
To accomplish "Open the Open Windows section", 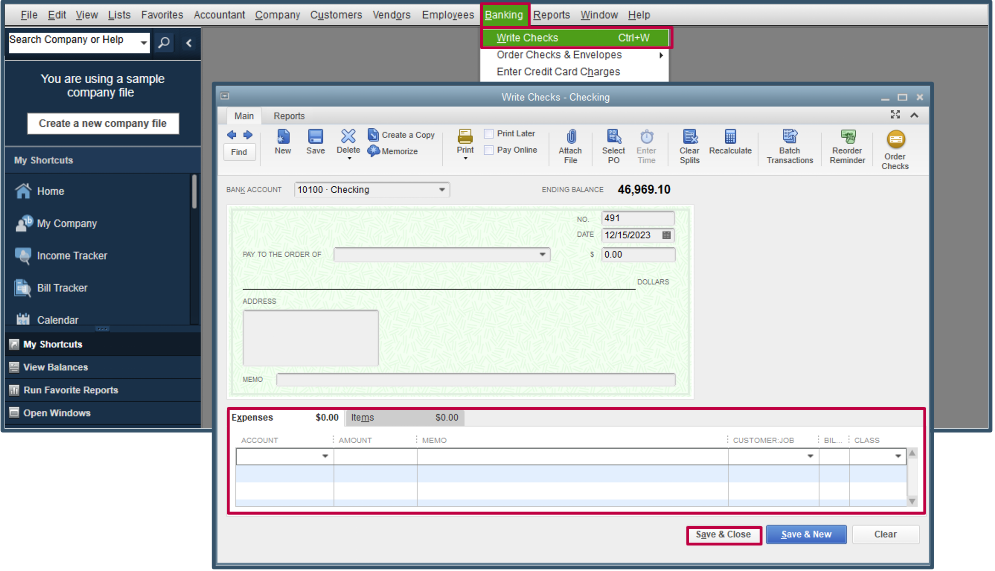I will point(103,413).
